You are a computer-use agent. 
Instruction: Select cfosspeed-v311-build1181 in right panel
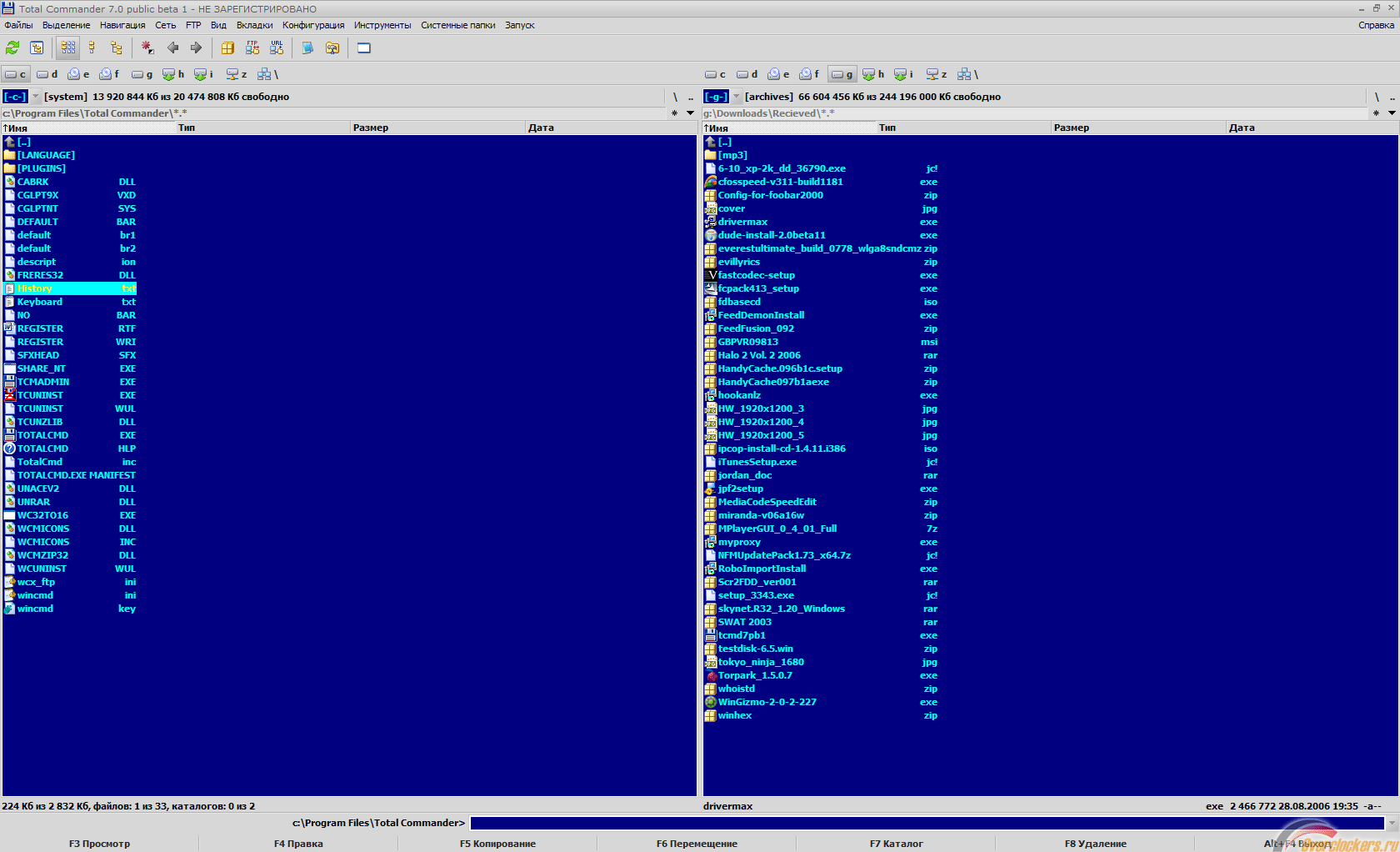821,182
